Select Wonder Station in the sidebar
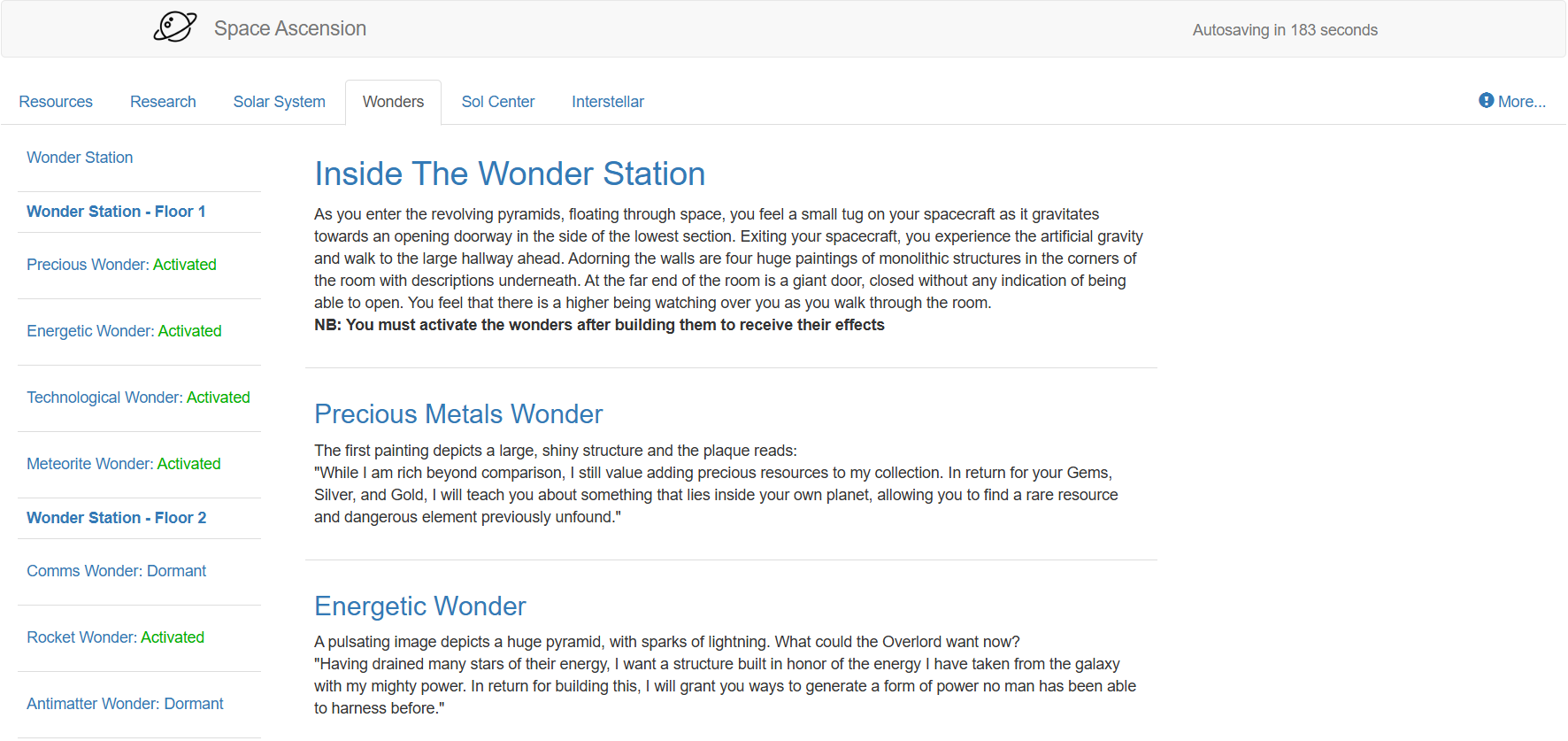The height and width of the screenshot is (741, 1568). 80,158
